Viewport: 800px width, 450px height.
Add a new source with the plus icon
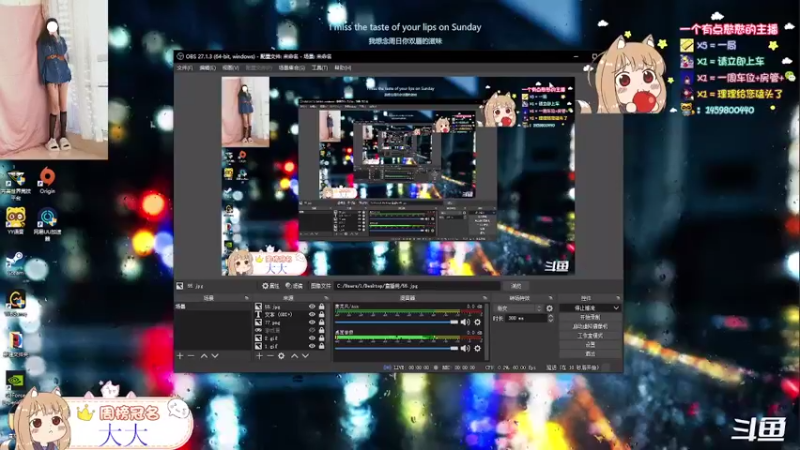pos(259,356)
